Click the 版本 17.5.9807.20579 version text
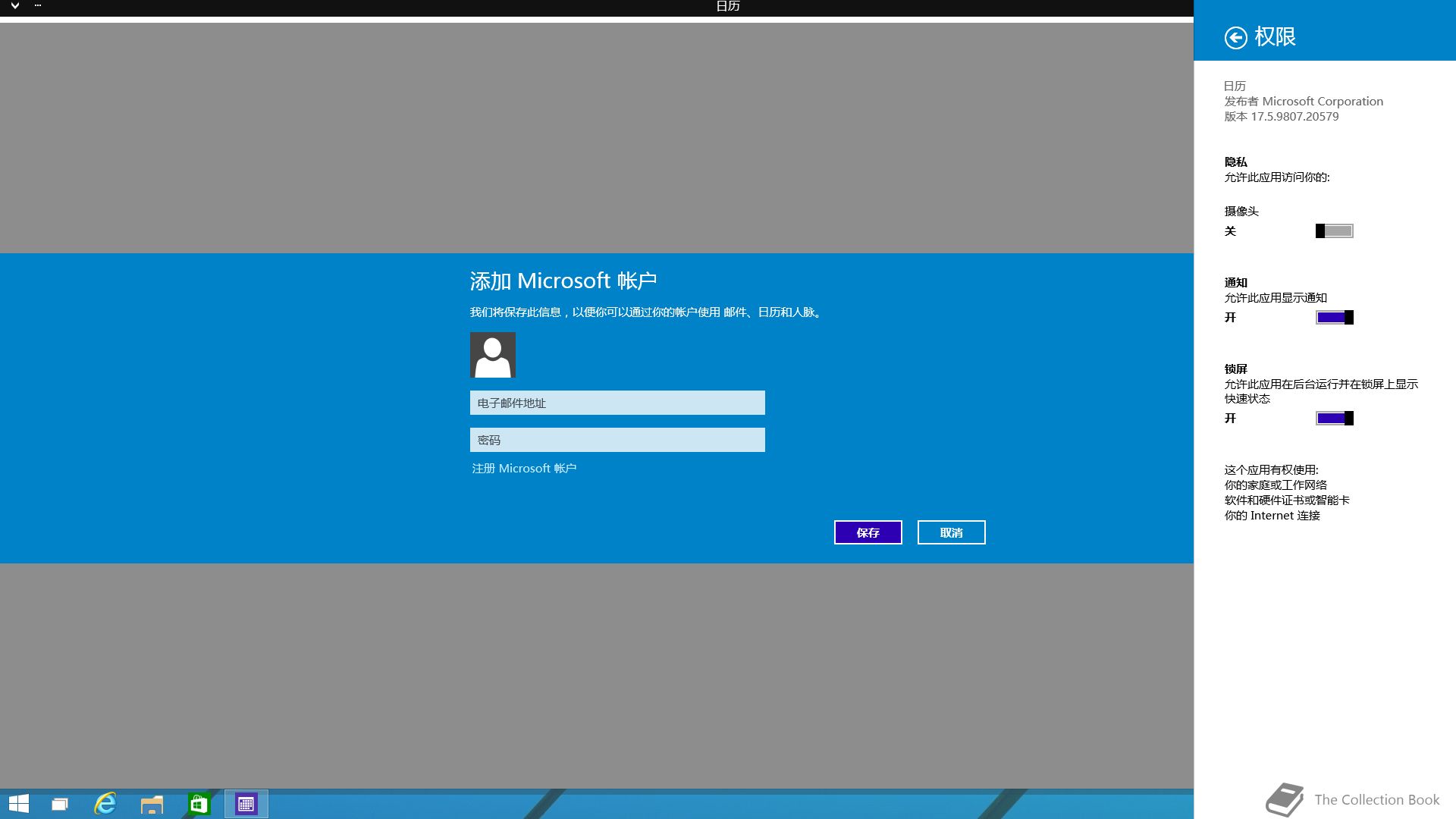The image size is (1456, 819). click(x=1282, y=117)
